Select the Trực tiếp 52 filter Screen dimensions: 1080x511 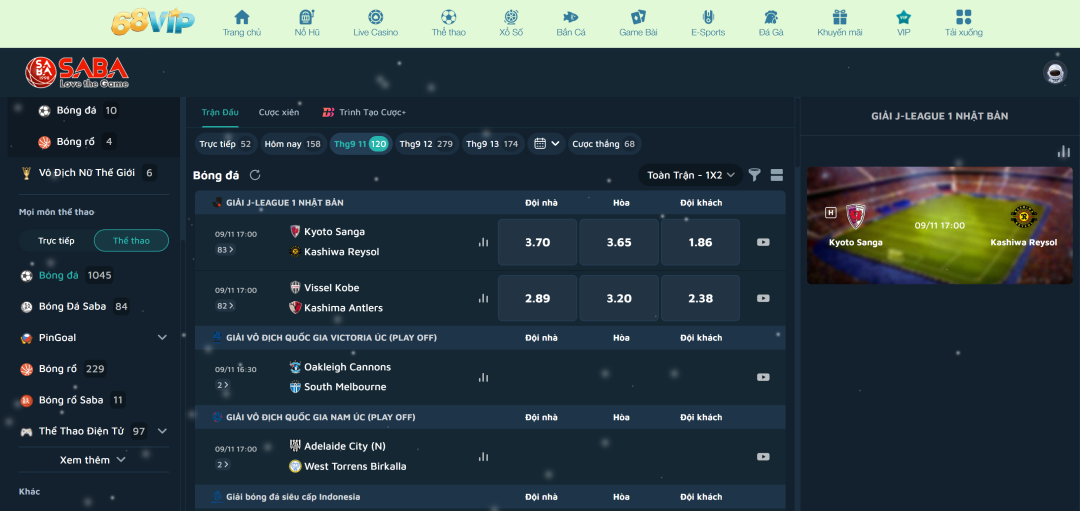[225, 144]
